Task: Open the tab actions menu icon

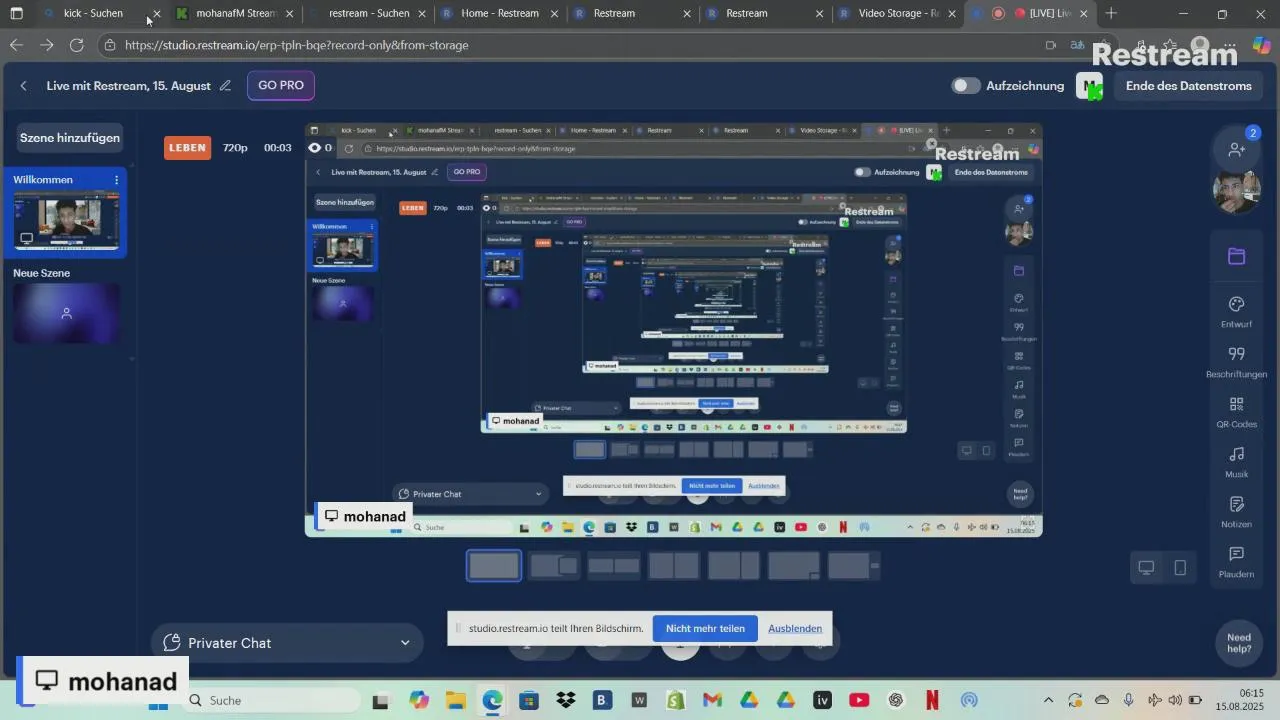Action: [16, 14]
